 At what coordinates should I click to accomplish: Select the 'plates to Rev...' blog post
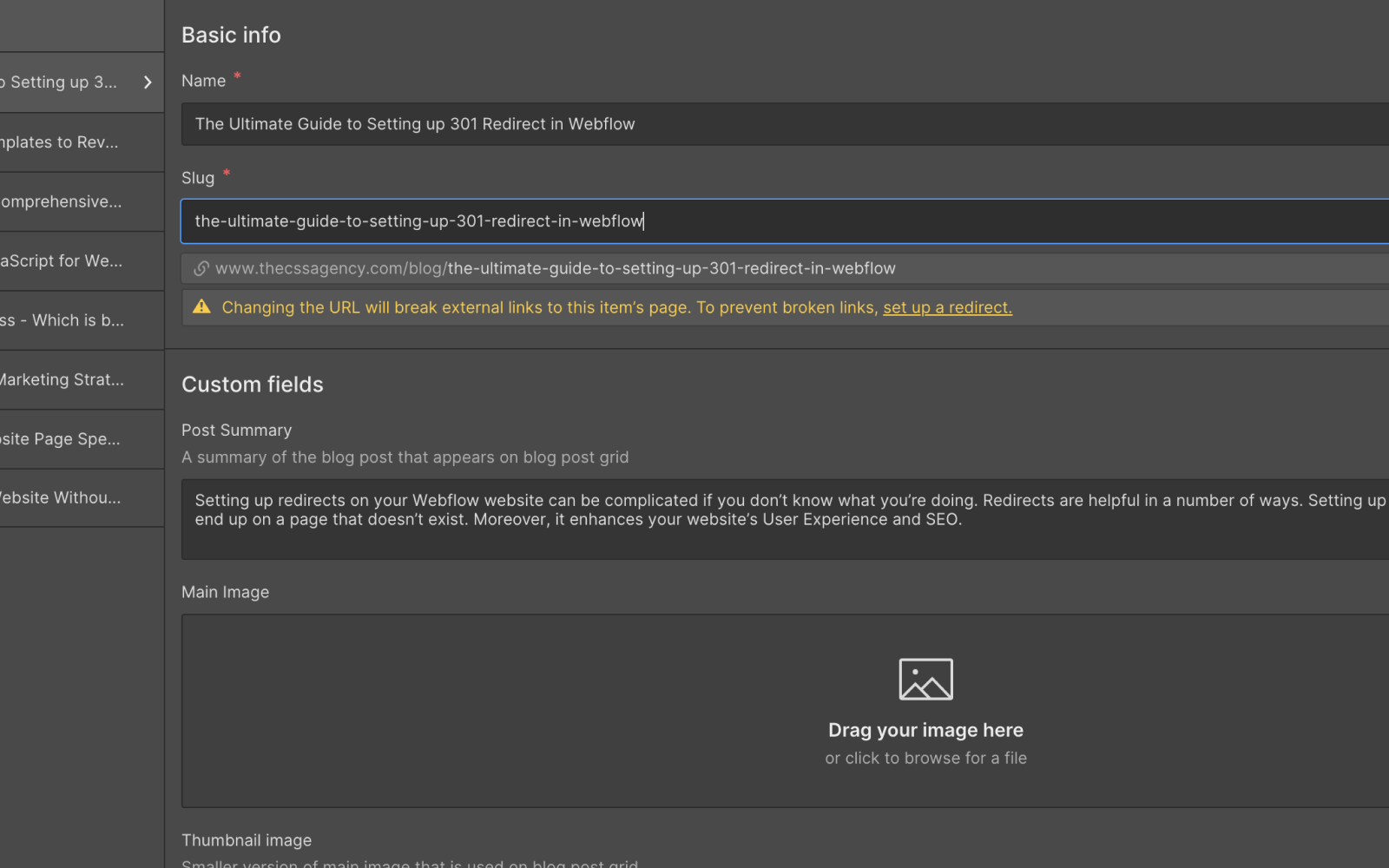[69, 142]
